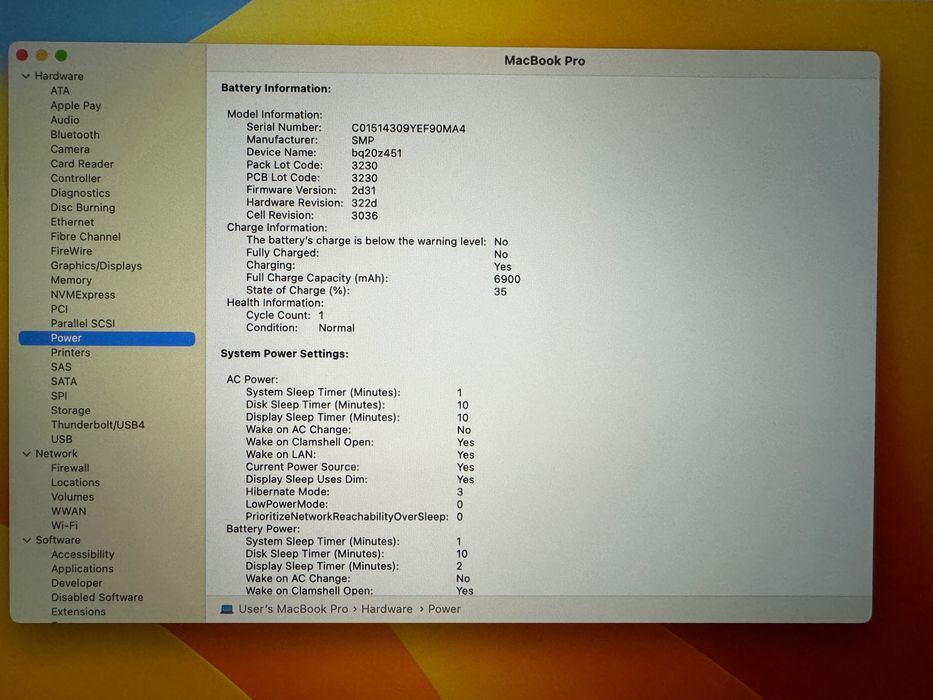Select Parallel SCSI in sidebar
933x700 pixels.
(x=83, y=323)
